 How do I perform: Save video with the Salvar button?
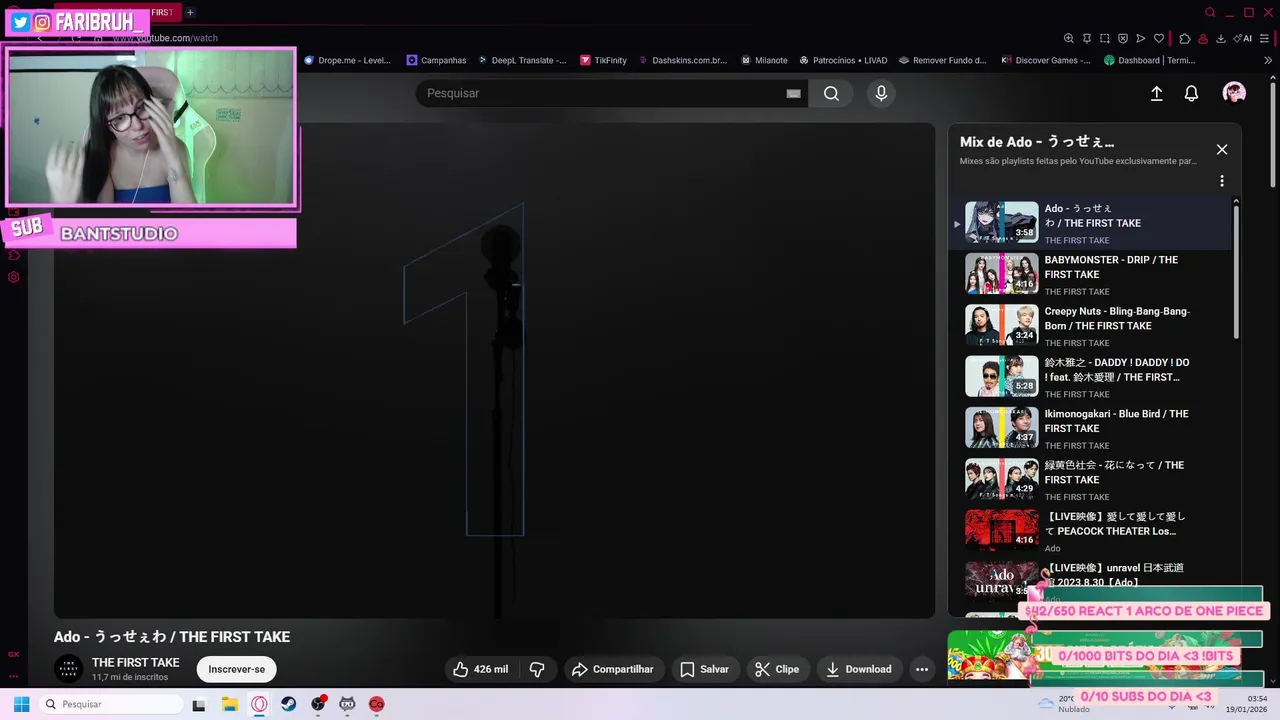pyautogui.click(x=705, y=669)
